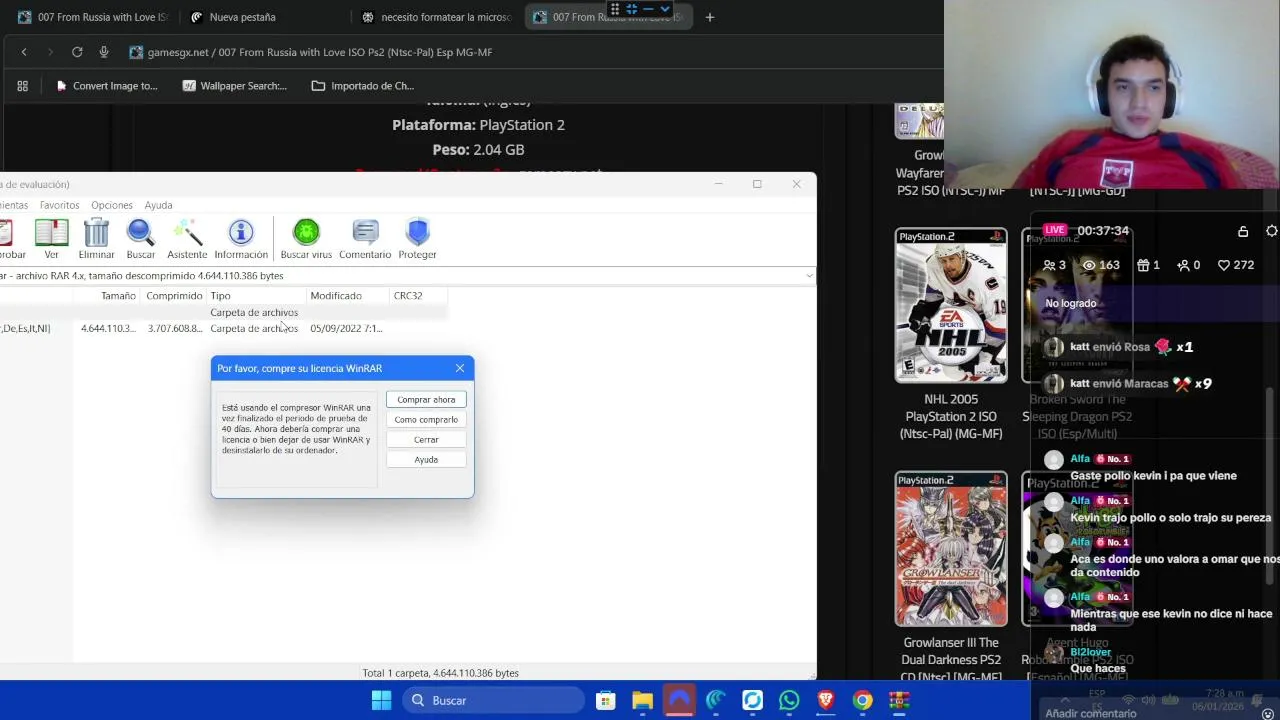Viewport: 1280px width, 720px height.
Task: Open 'Growlanser III The Dual Darkness' link
Action: tap(951, 660)
